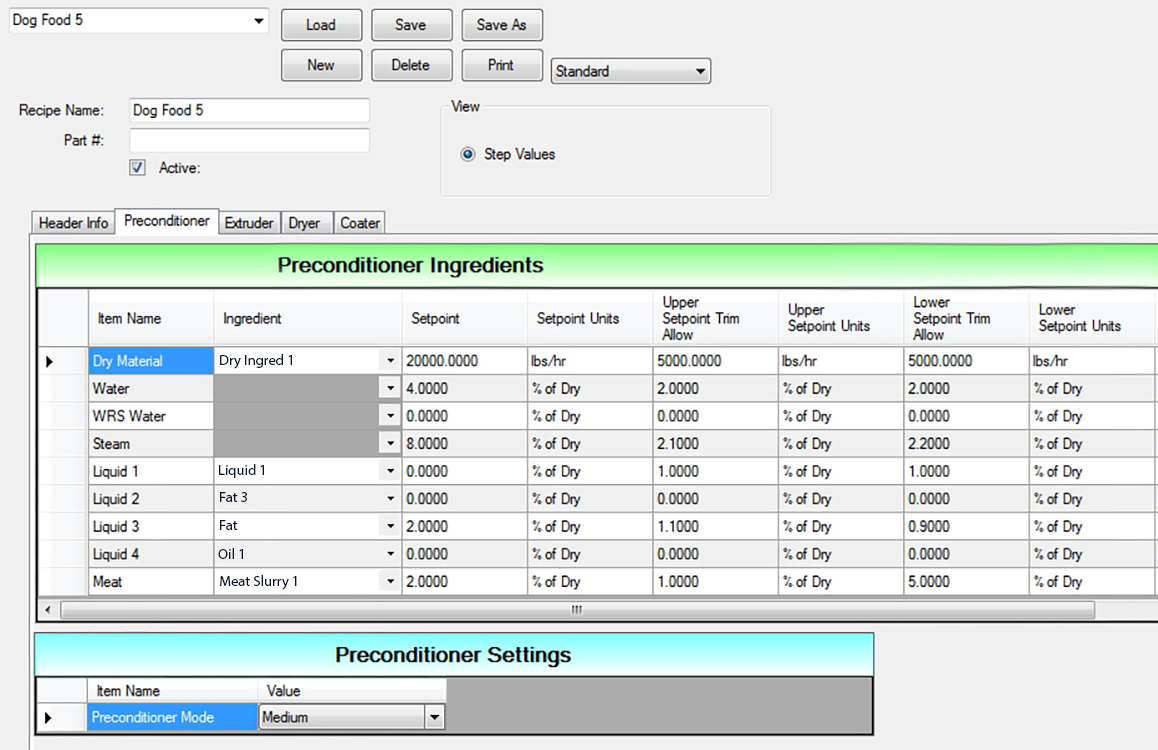Open the Dry Ingred 1 ingredient dropdown
The height and width of the screenshot is (750, 1158).
click(390, 361)
